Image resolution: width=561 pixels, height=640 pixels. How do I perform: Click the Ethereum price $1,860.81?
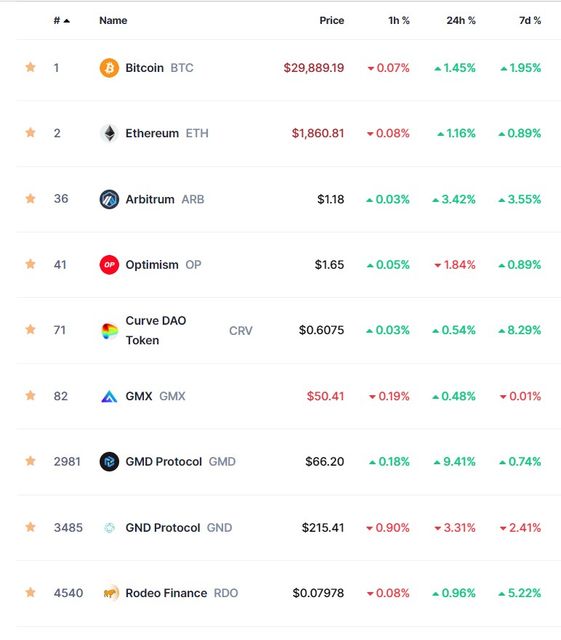click(x=318, y=133)
